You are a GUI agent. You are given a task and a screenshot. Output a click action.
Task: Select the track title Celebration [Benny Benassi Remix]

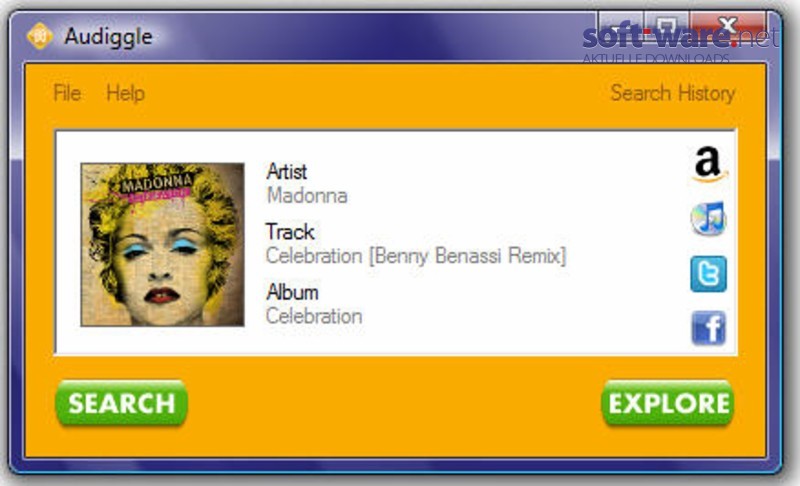pos(416,256)
